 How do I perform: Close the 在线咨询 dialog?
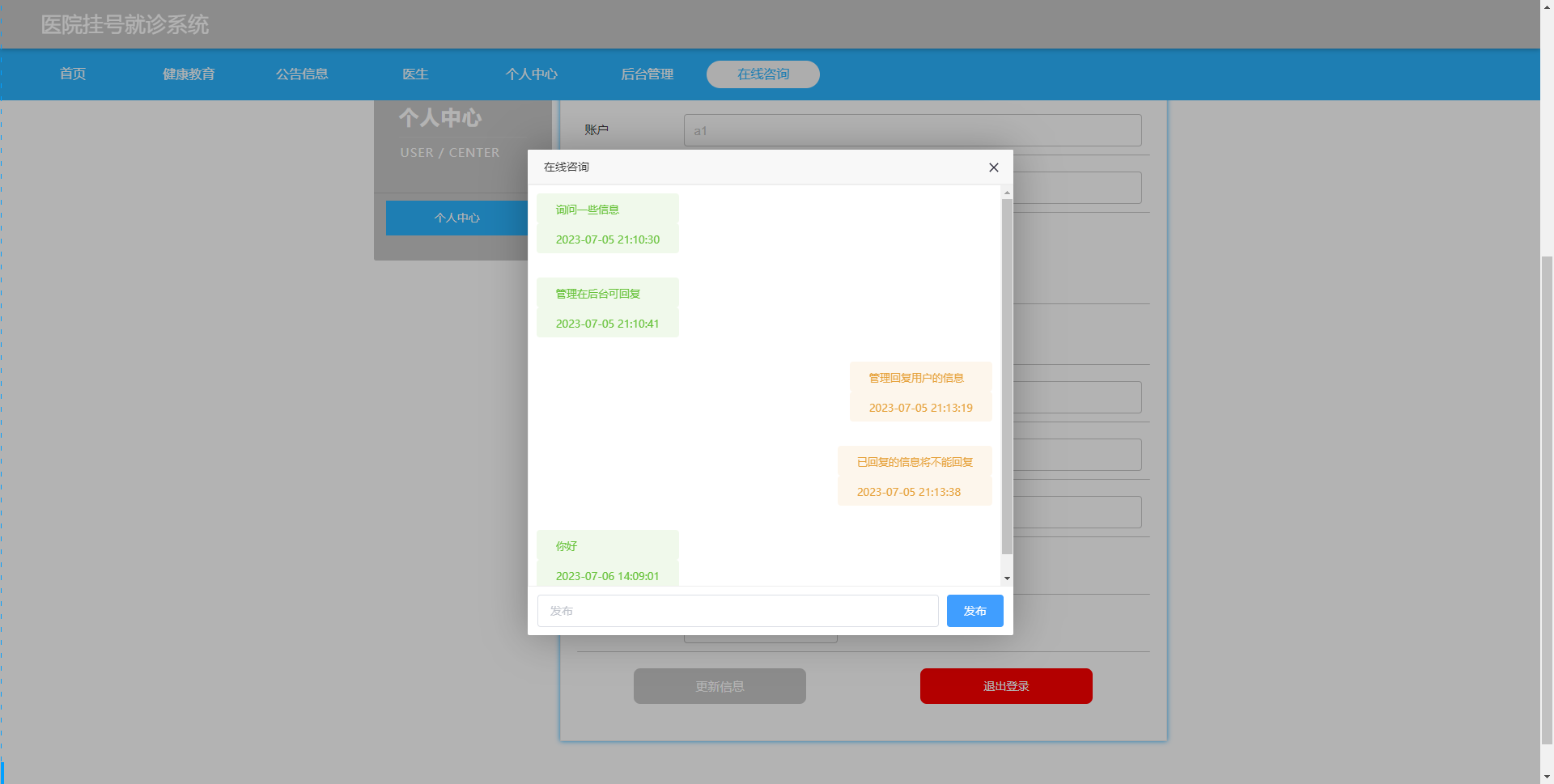994,167
